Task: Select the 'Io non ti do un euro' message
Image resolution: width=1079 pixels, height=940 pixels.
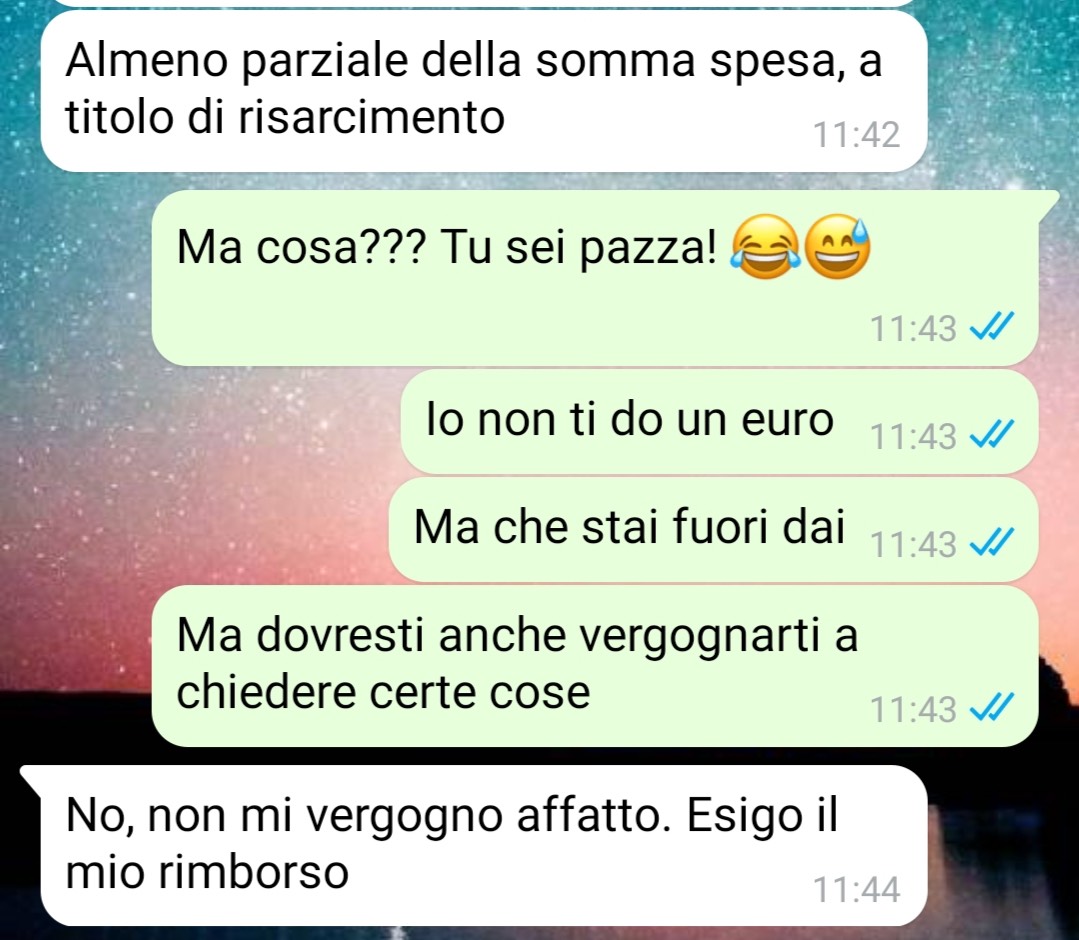Action: 719,422
